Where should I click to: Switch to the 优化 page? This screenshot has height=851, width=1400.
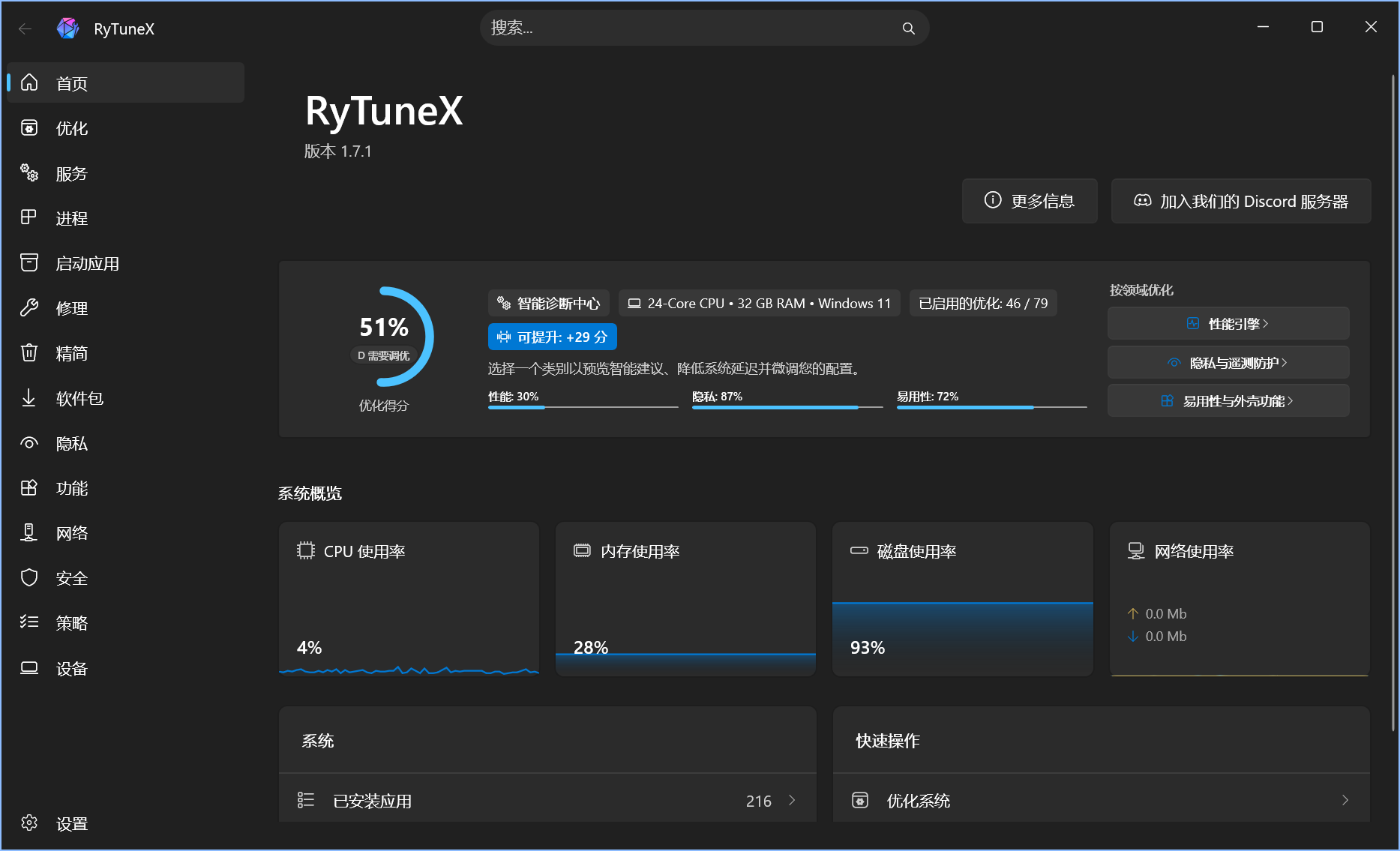coord(125,127)
